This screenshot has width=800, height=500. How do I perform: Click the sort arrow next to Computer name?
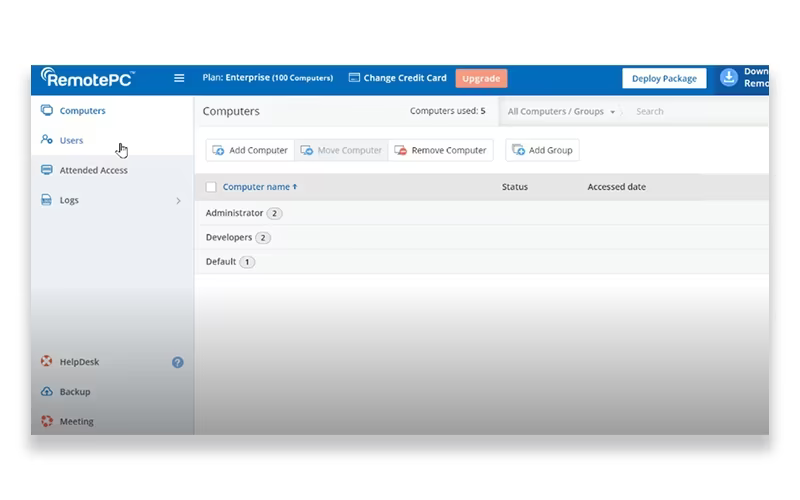295,187
